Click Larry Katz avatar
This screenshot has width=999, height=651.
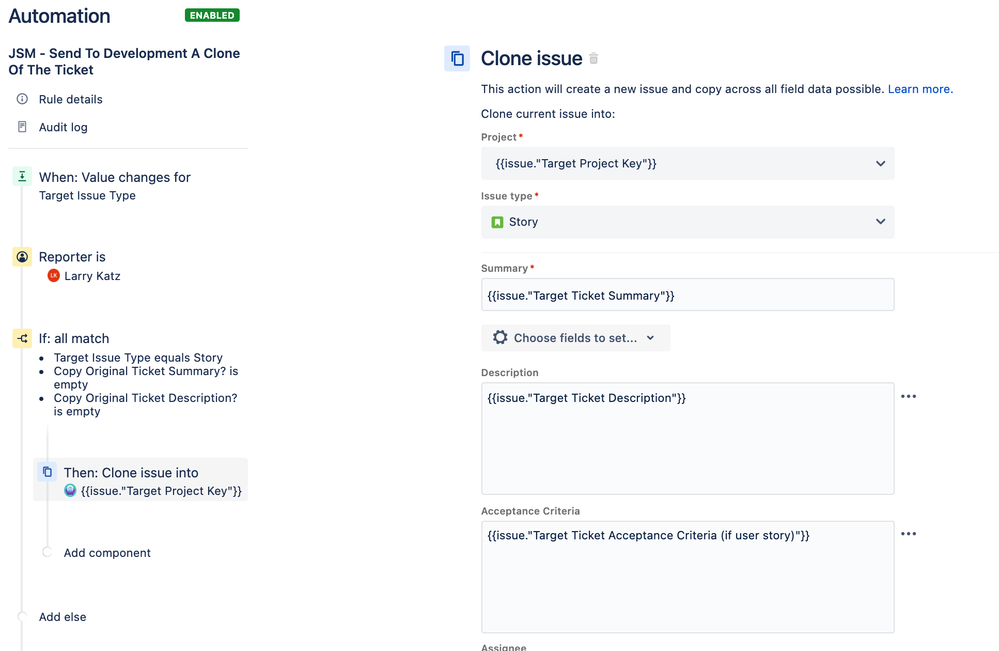coord(54,276)
